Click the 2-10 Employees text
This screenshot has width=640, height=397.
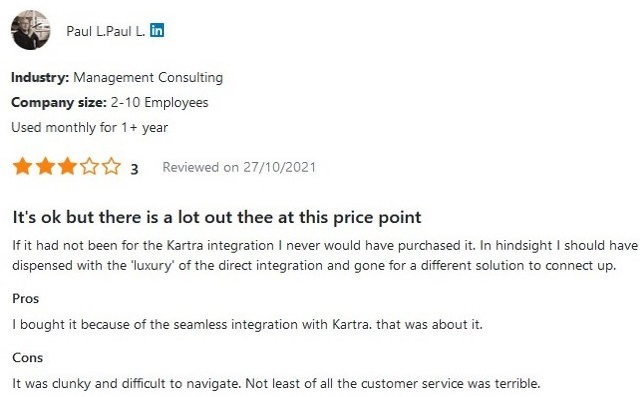click(160, 102)
